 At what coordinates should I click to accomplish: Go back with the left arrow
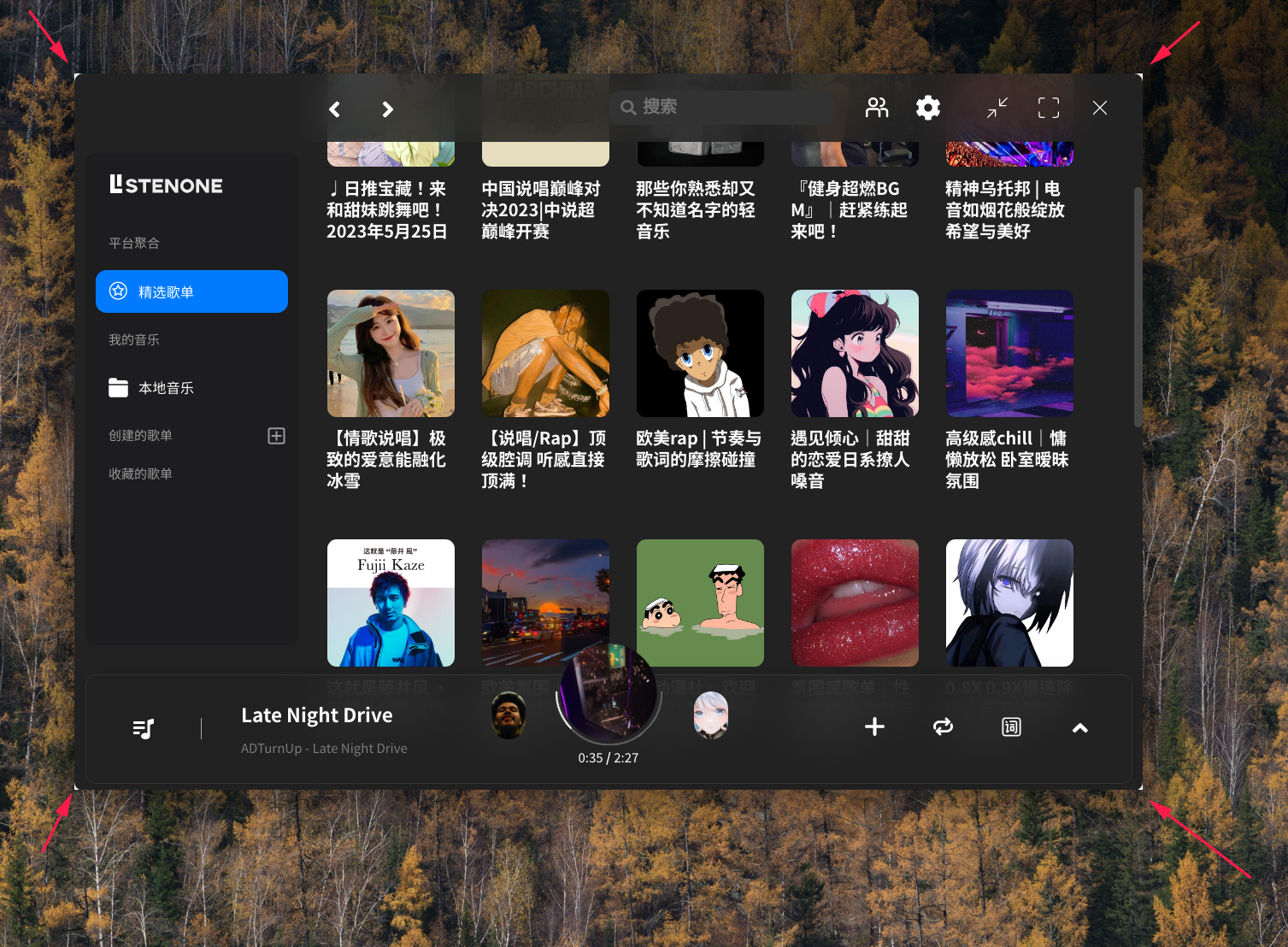[x=335, y=109]
